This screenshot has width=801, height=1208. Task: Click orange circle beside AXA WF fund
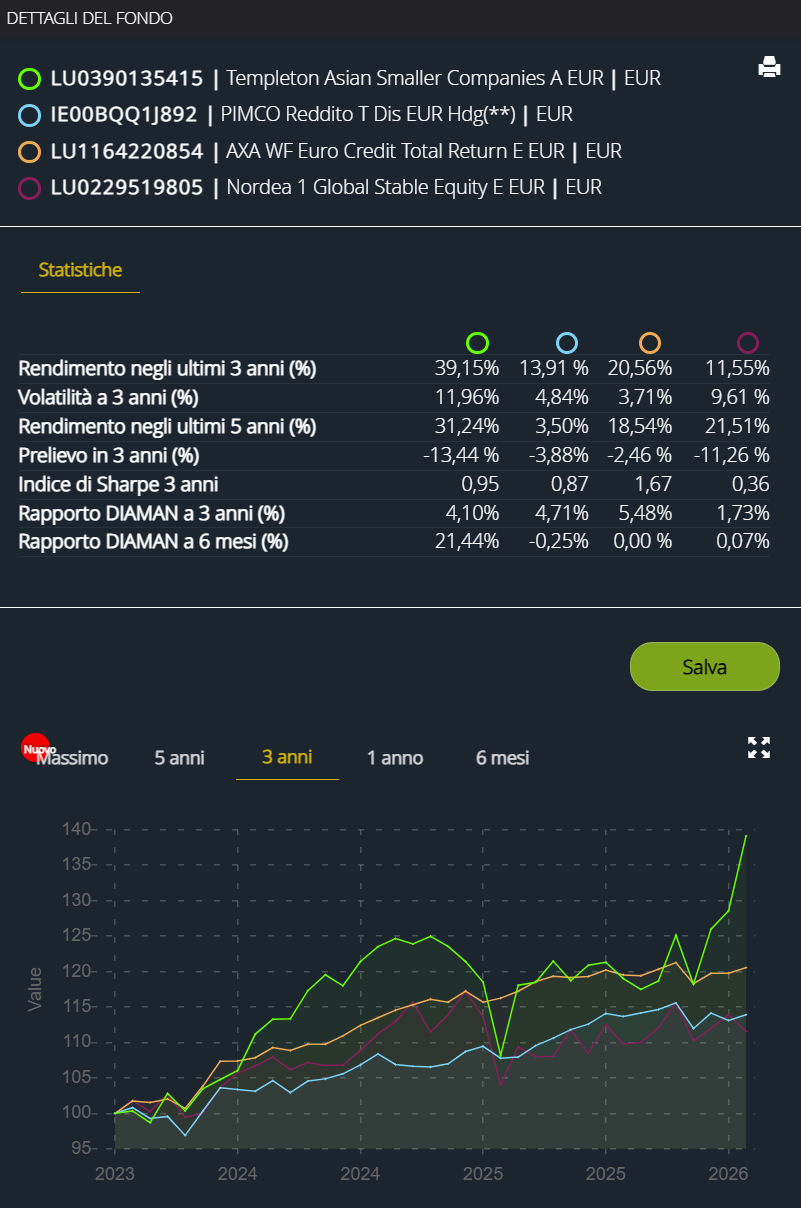point(30,152)
